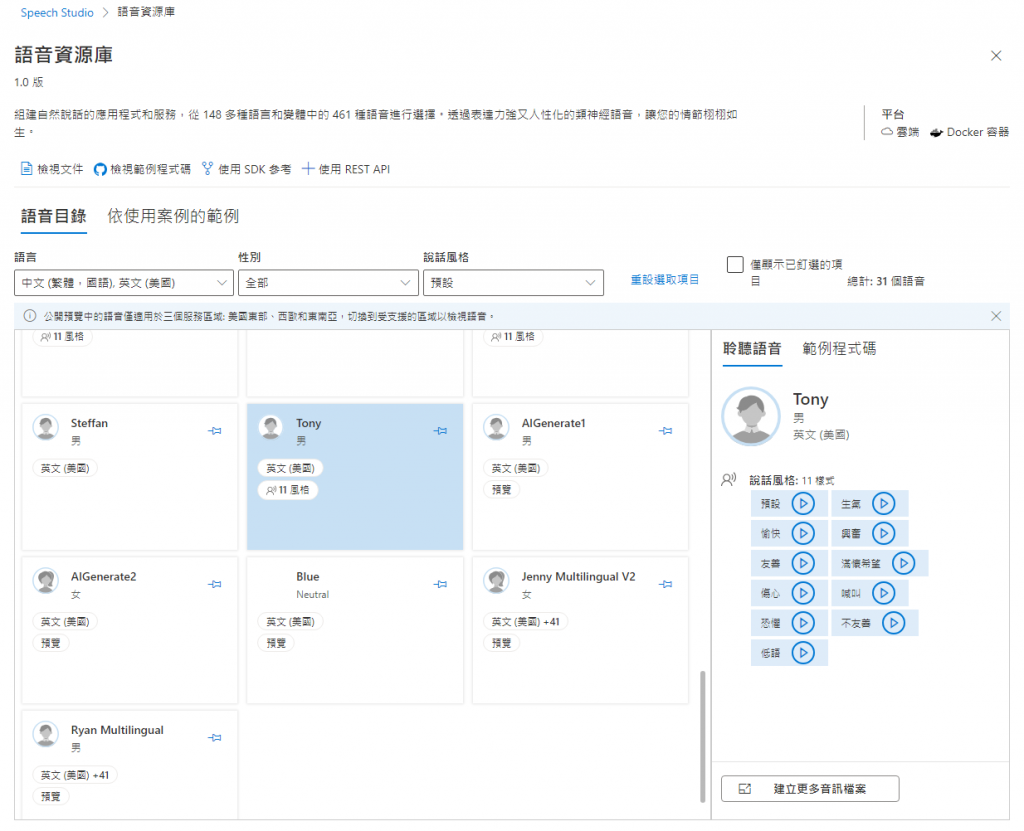Open the 語言 dropdown
Screen dimensions: 1024x831
coord(123,283)
